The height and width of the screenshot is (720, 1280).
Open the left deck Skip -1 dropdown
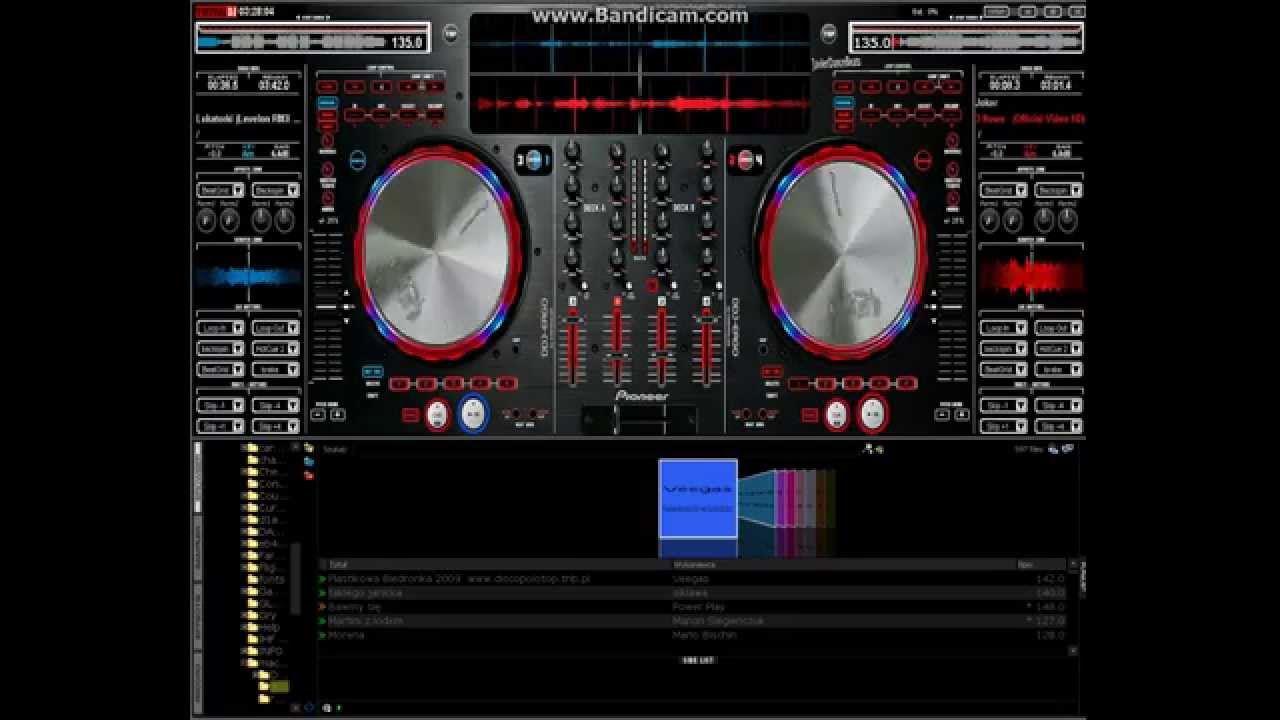[221, 405]
